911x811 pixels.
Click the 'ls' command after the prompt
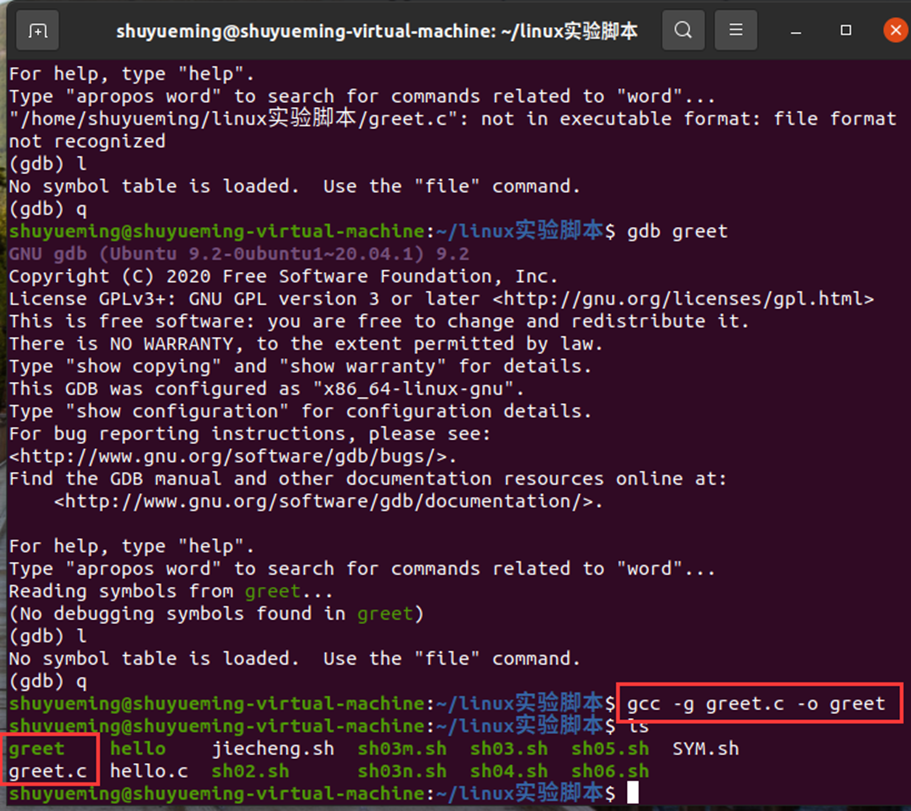point(639,726)
